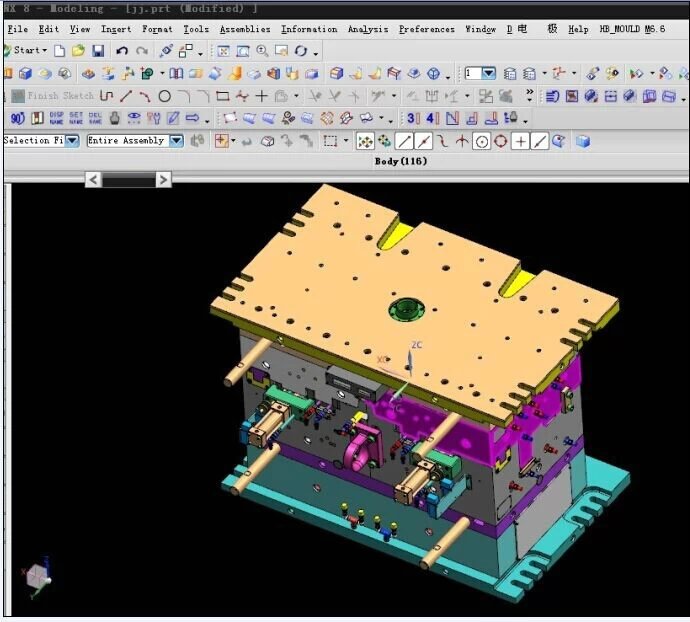The width and height of the screenshot is (690, 622).
Task: Open the HB_MOULD M6.6 menu
Action: tap(631, 29)
